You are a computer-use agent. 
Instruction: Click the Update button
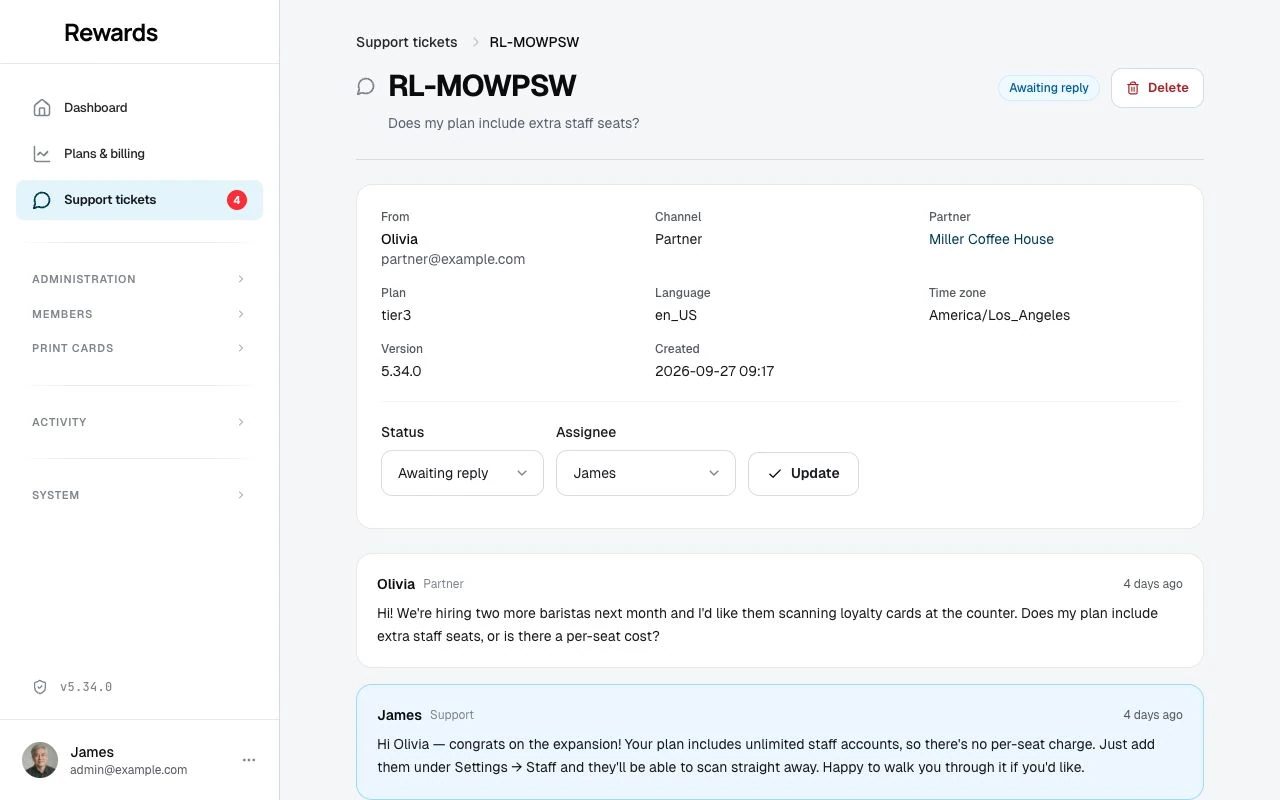pyautogui.click(x=803, y=473)
